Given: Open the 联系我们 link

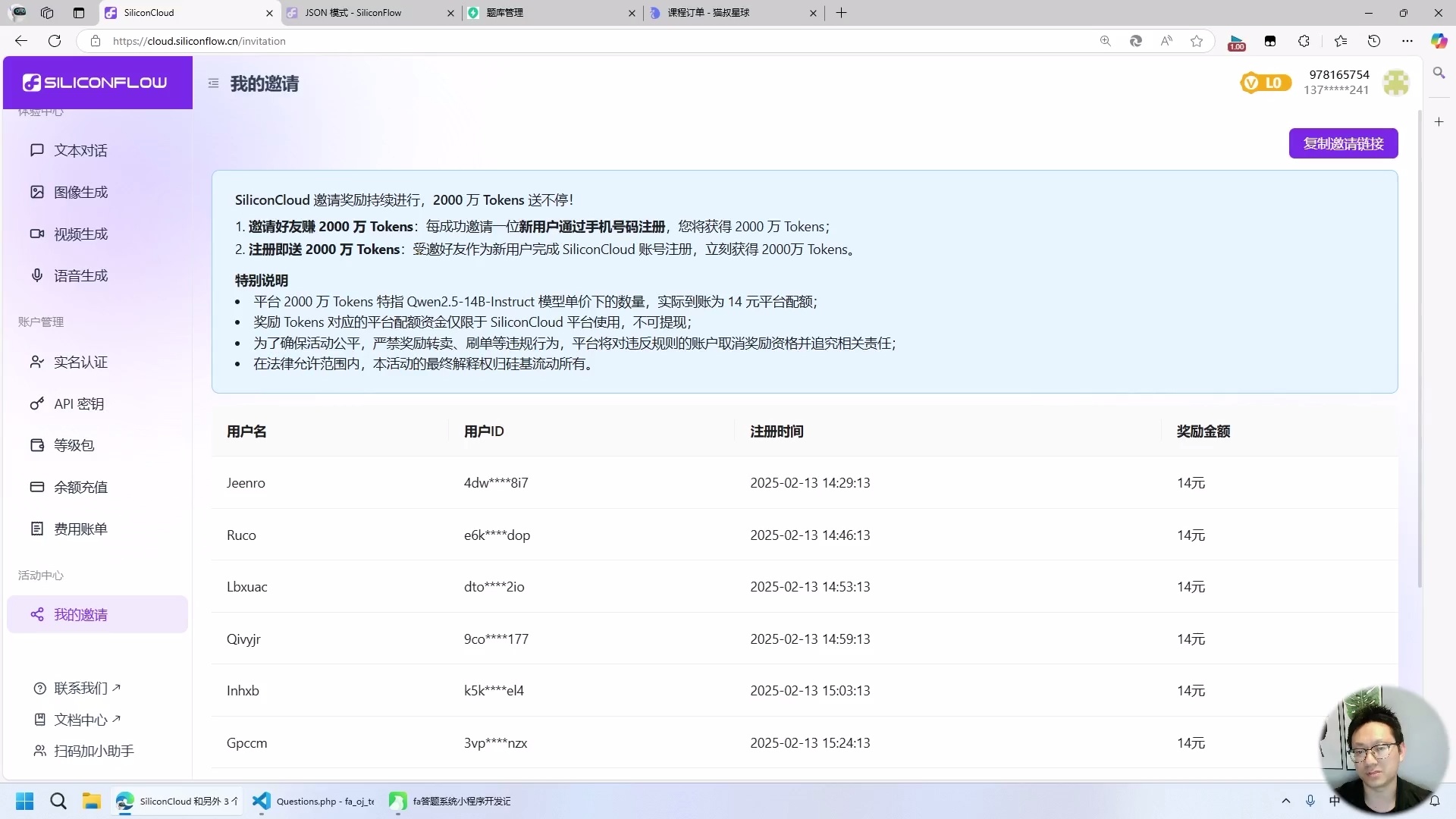Looking at the screenshot, I should [x=77, y=688].
